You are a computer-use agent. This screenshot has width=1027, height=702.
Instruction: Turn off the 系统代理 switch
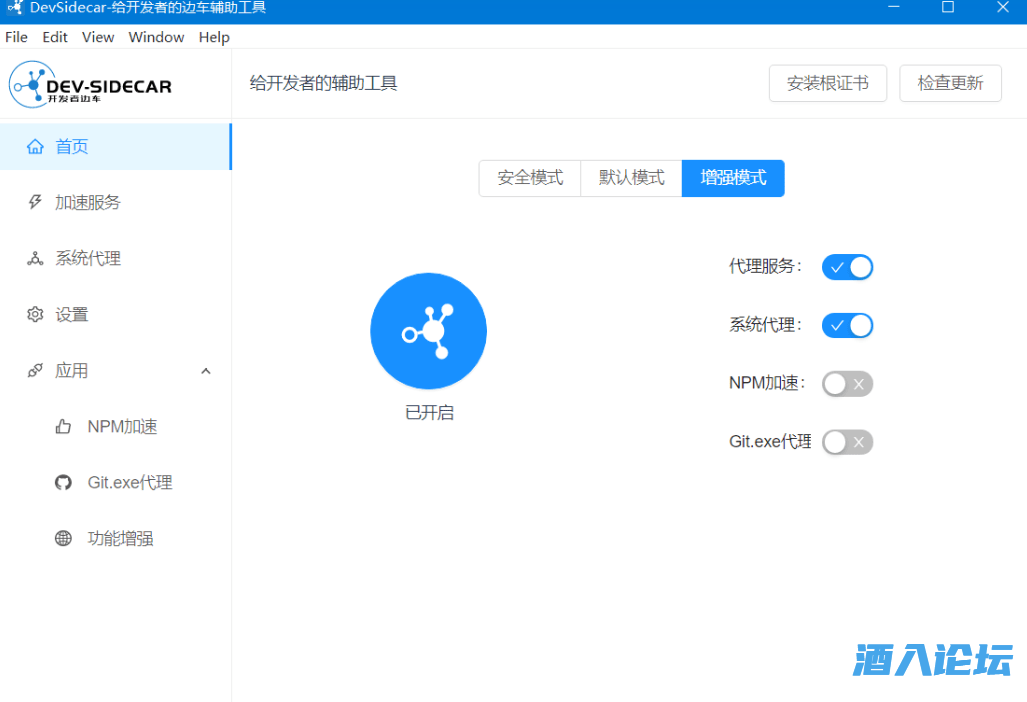pos(847,325)
